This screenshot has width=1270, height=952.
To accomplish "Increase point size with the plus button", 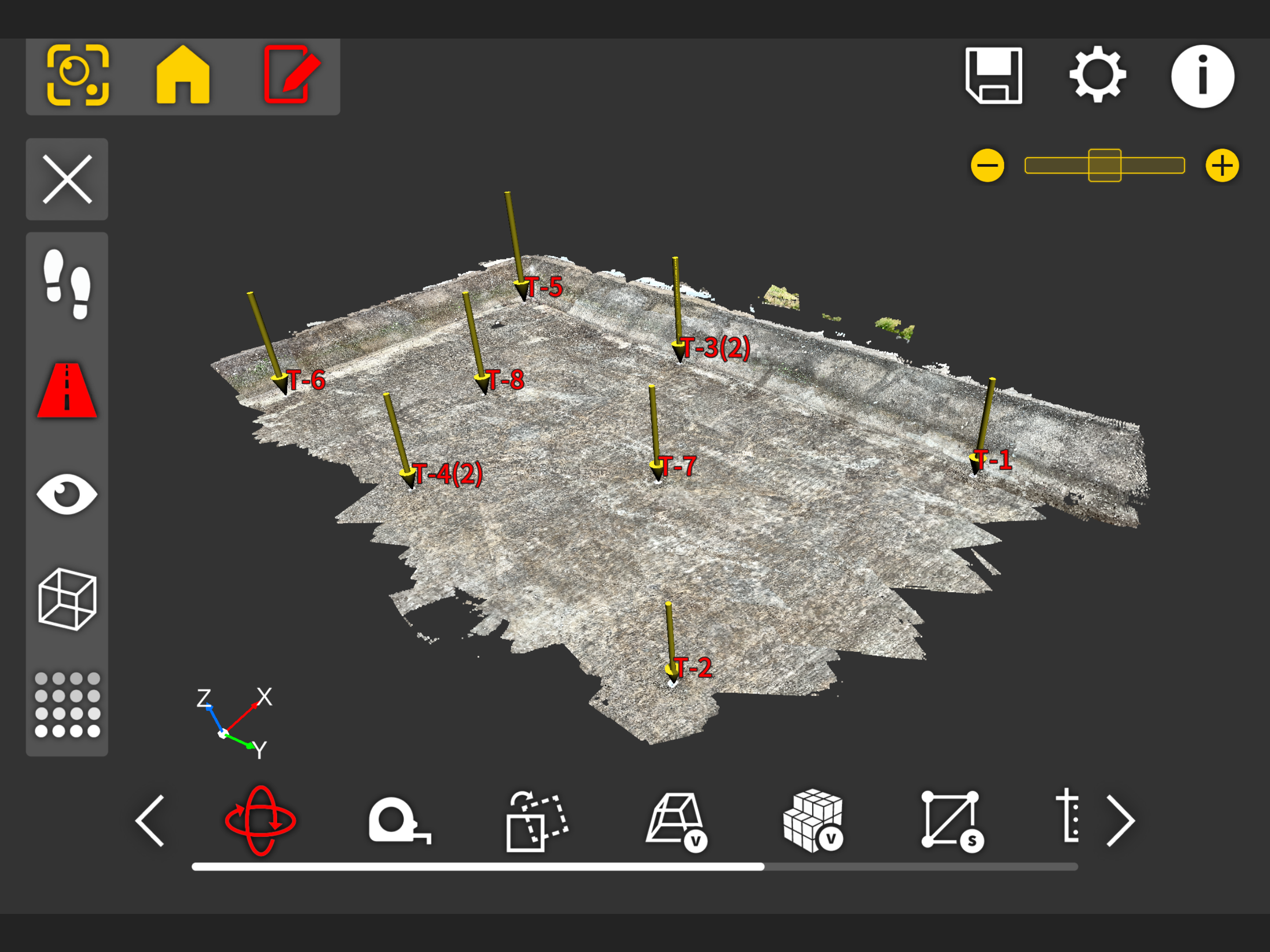I will pos(1222,165).
